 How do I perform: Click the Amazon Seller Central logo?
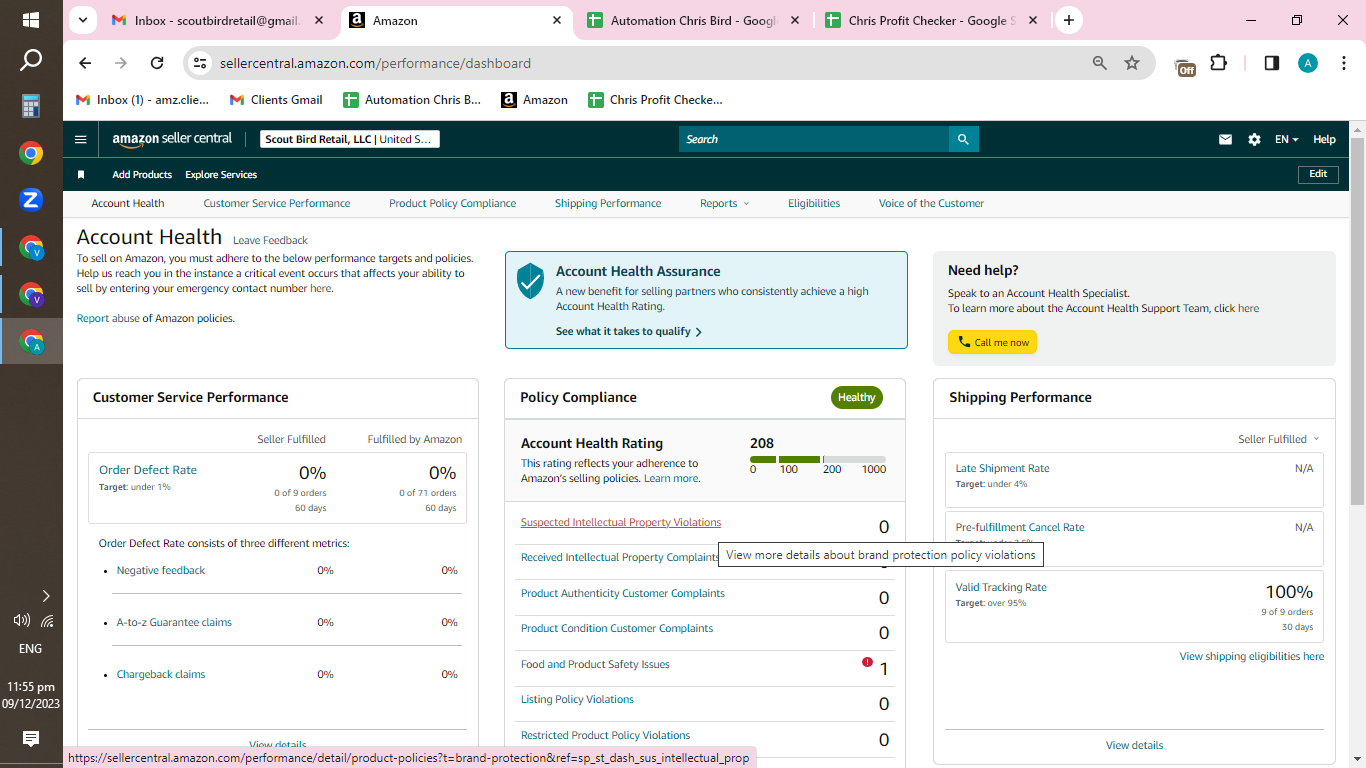pyautogui.click(x=172, y=140)
